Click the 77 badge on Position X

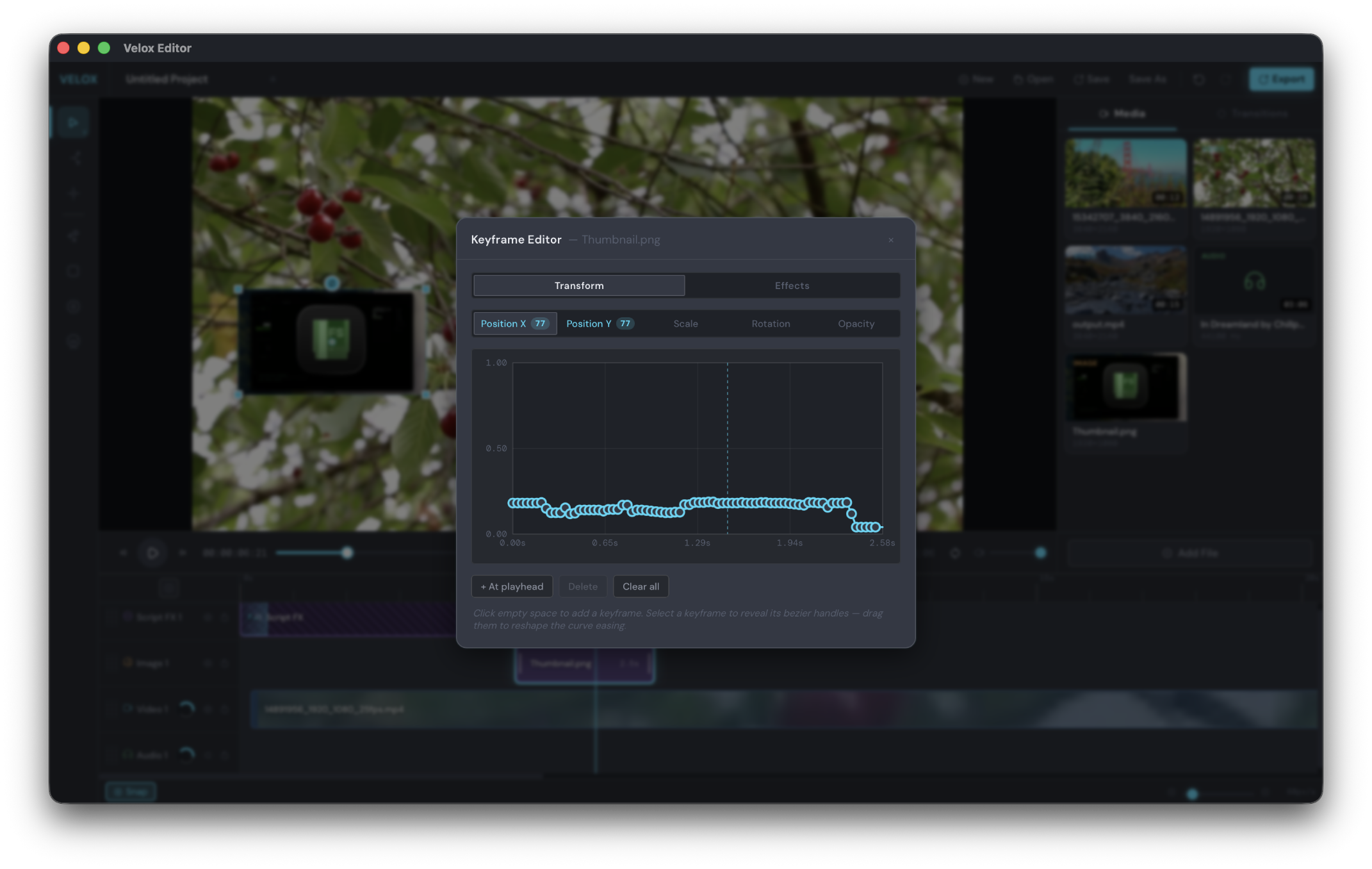pyautogui.click(x=540, y=324)
